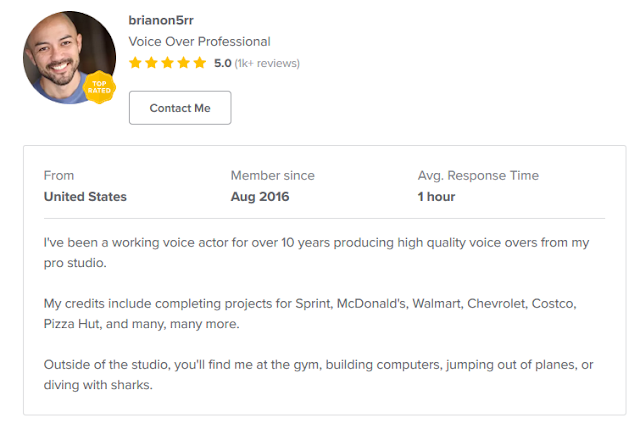
Task: Click the Member since label
Action: click(x=272, y=176)
